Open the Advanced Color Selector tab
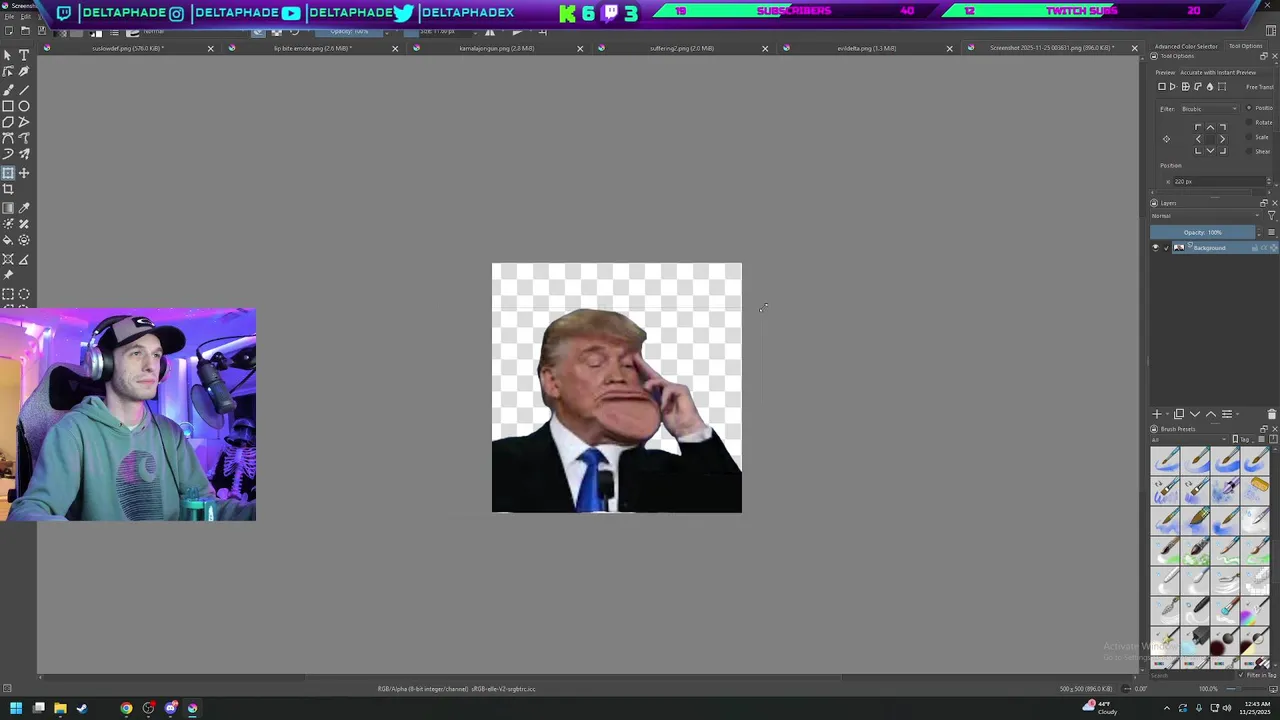 click(x=1186, y=46)
